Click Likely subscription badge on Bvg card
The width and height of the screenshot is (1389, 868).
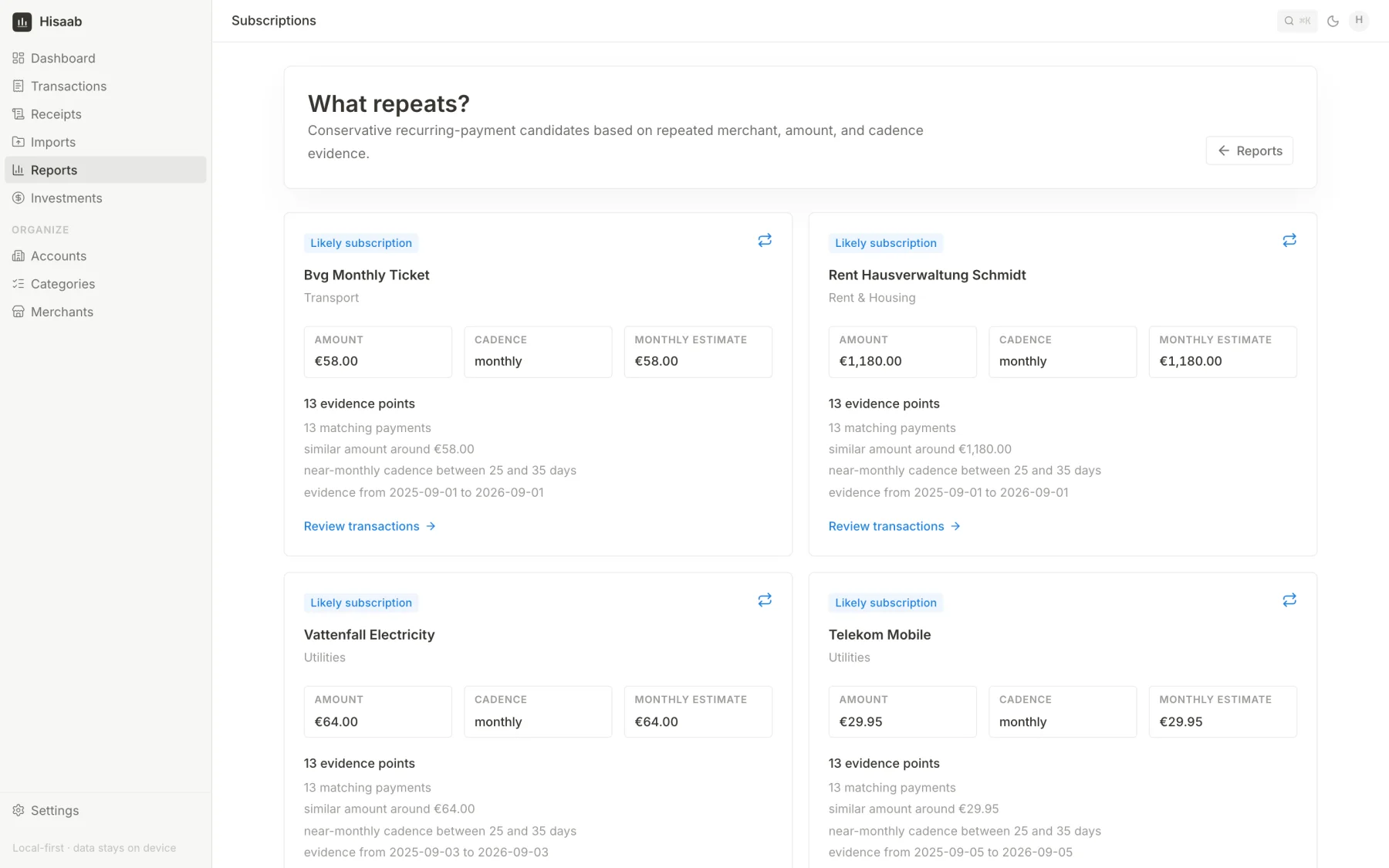click(361, 243)
